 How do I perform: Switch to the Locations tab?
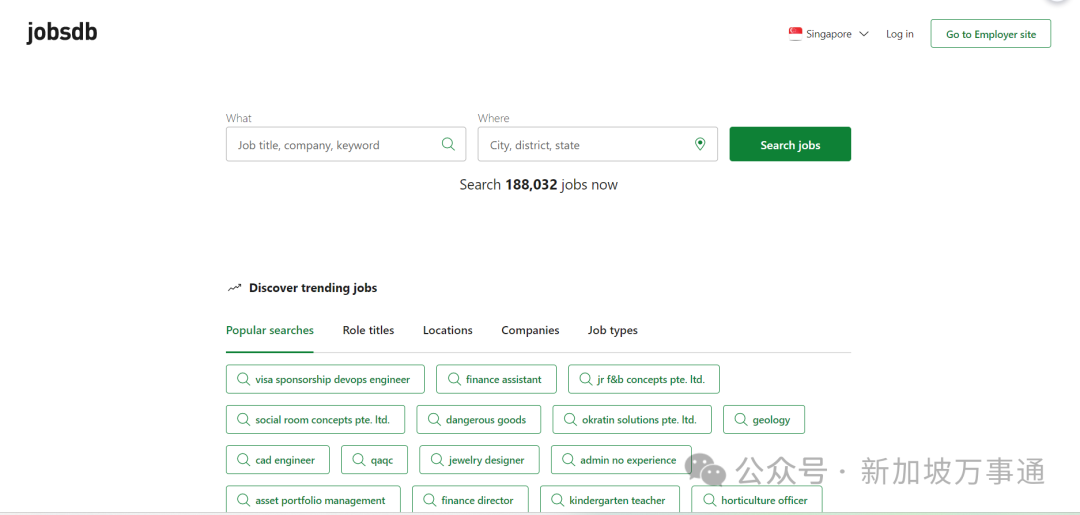click(448, 330)
